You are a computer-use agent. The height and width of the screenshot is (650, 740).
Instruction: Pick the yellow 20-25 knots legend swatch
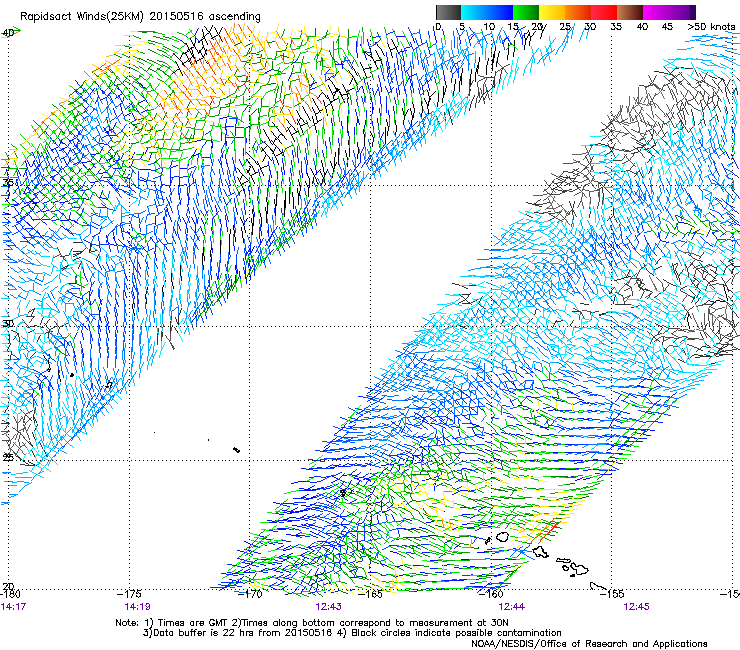tap(552, 12)
